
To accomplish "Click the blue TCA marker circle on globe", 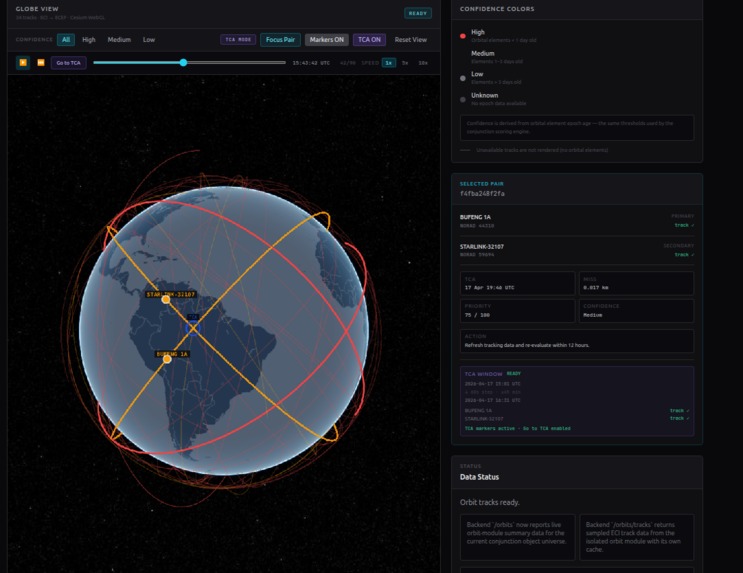I will [x=192, y=328].
